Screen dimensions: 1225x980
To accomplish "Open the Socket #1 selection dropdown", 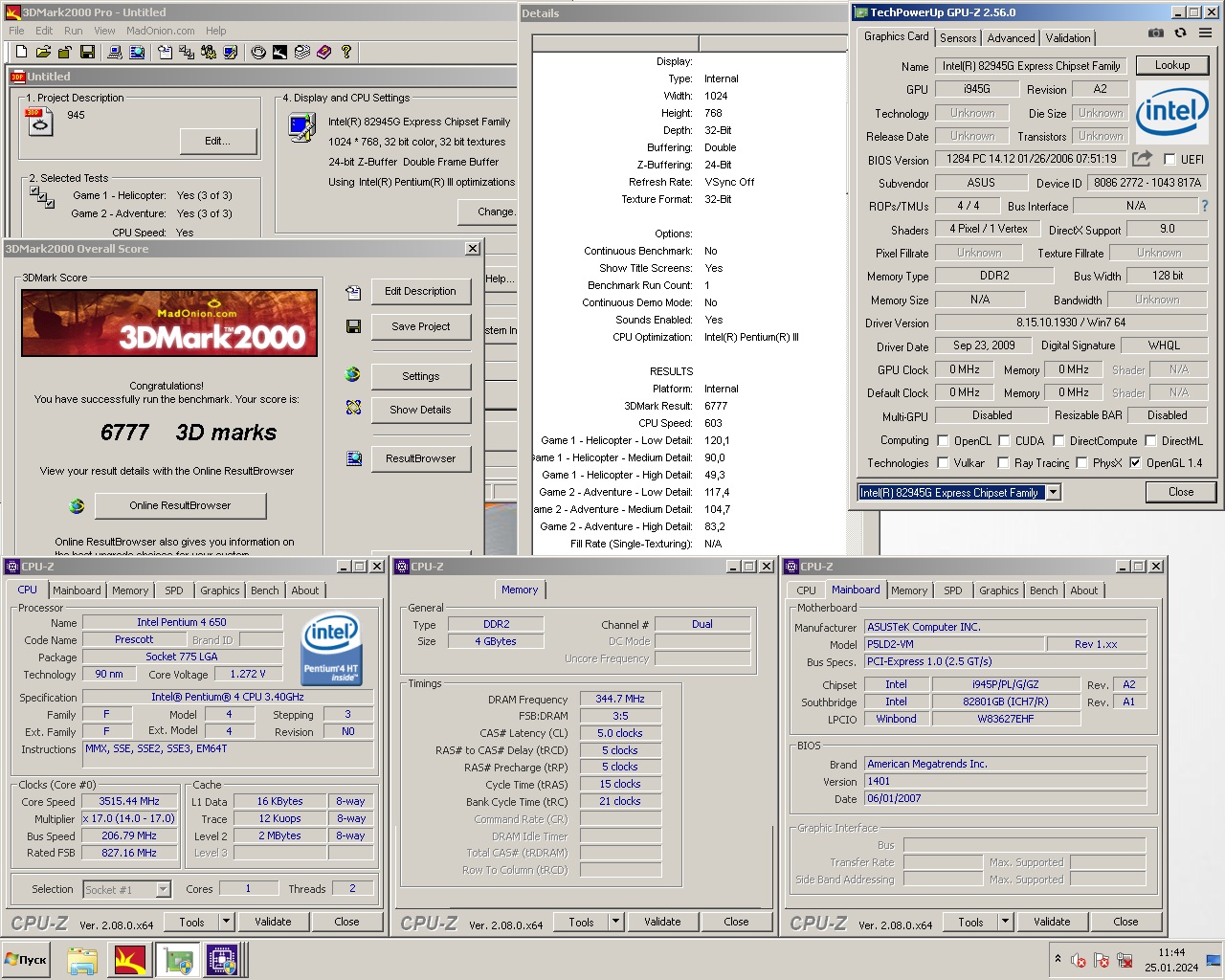I will pyautogui.click(x=163, y=890).
